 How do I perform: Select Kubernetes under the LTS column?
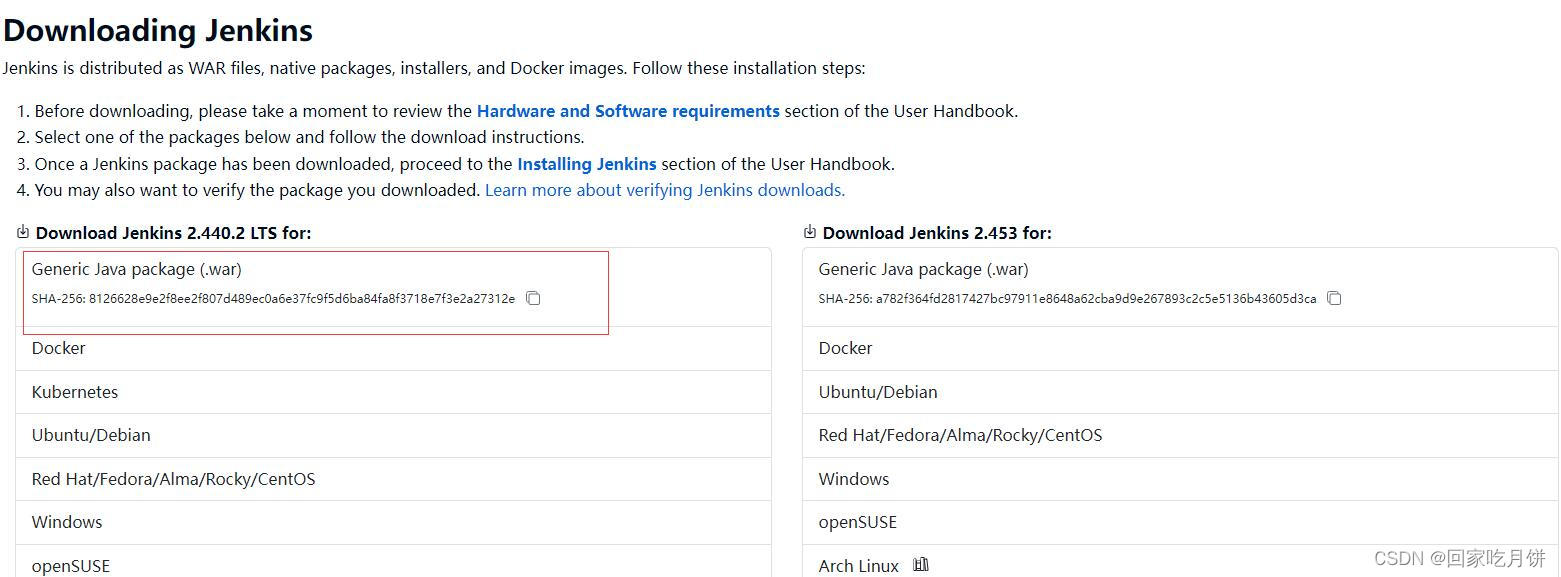393,392
